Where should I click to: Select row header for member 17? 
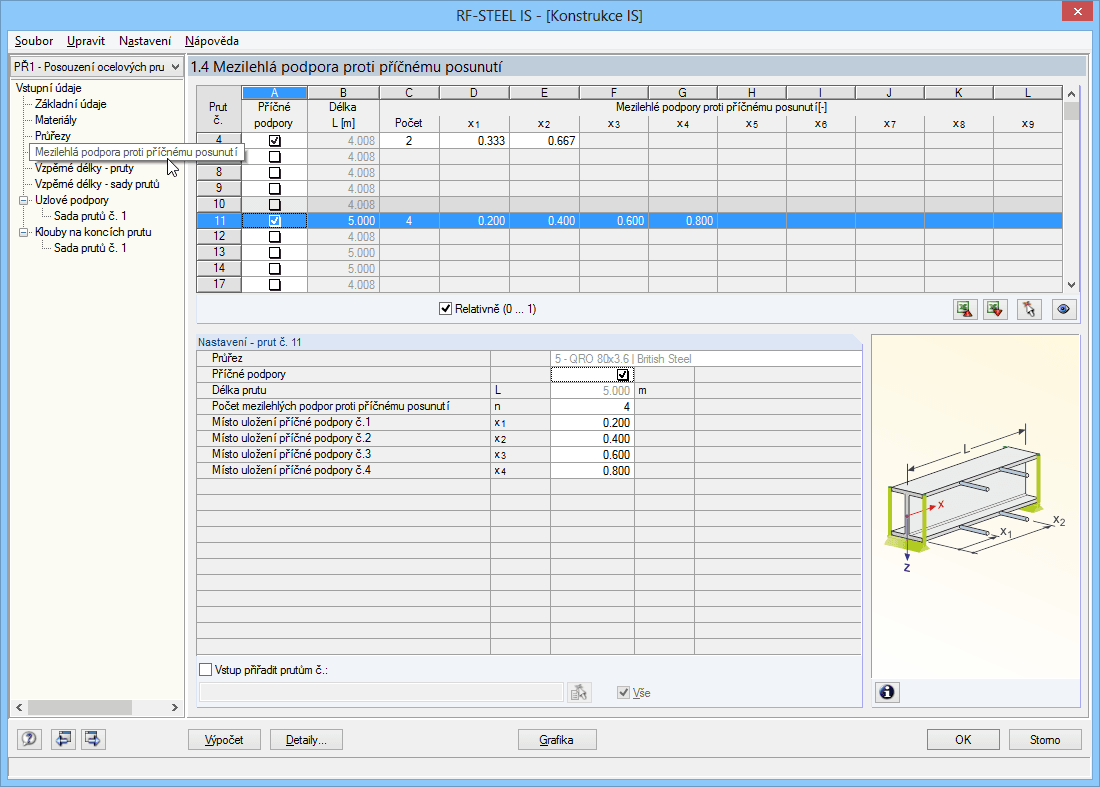tap(219, 284)
